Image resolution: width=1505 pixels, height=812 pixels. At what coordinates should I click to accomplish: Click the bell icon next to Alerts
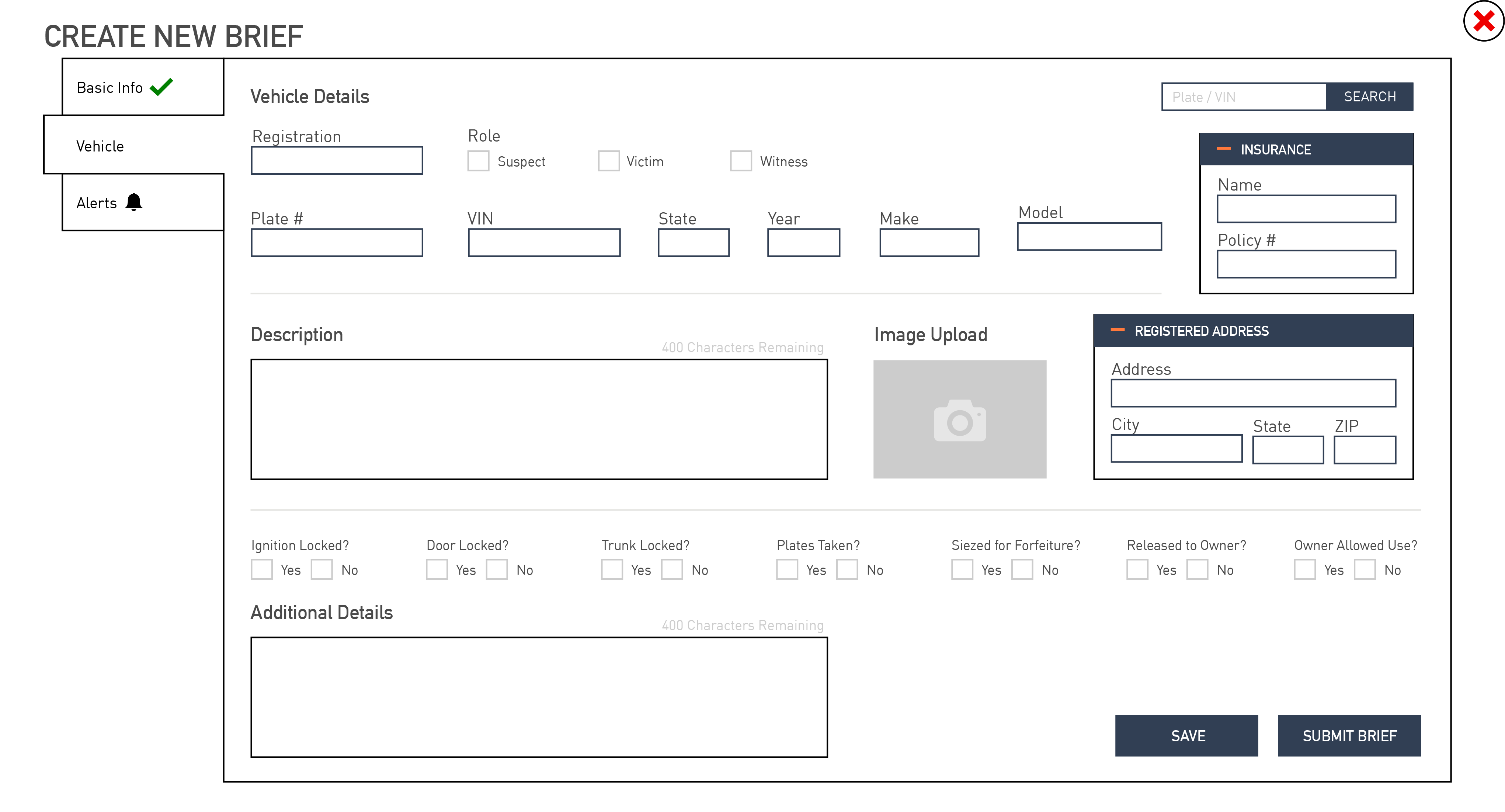(x=134, y=202)
